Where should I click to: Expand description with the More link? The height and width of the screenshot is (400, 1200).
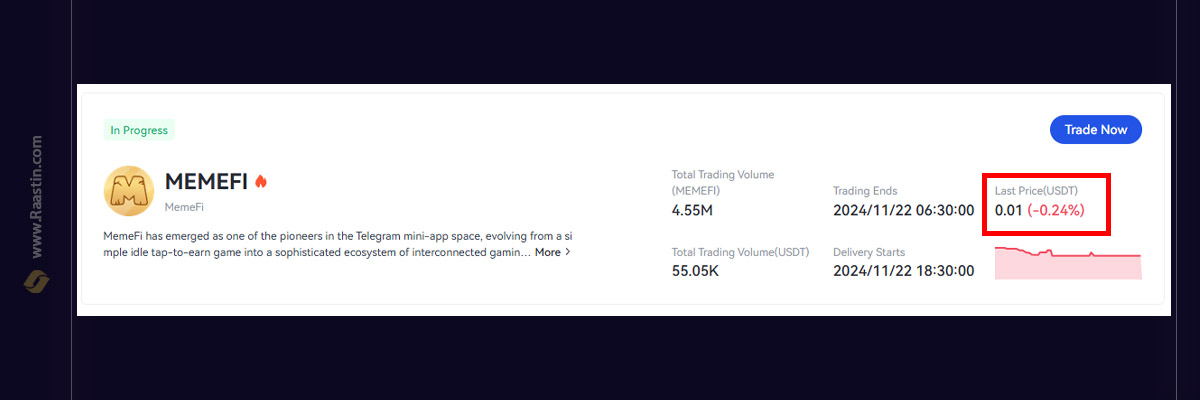point(547,252)
